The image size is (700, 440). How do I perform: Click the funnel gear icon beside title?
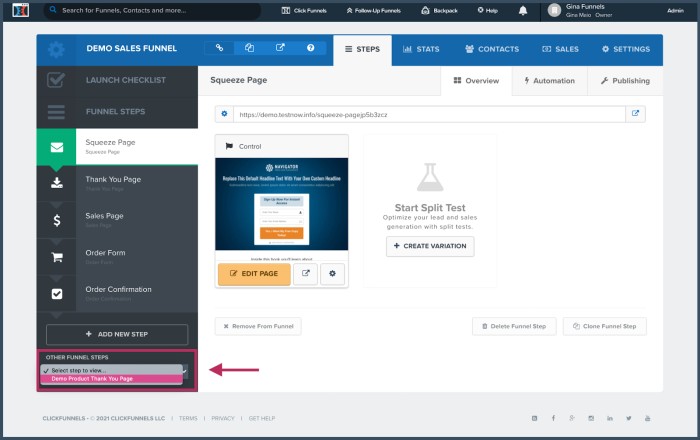click(x=56, y=49)
